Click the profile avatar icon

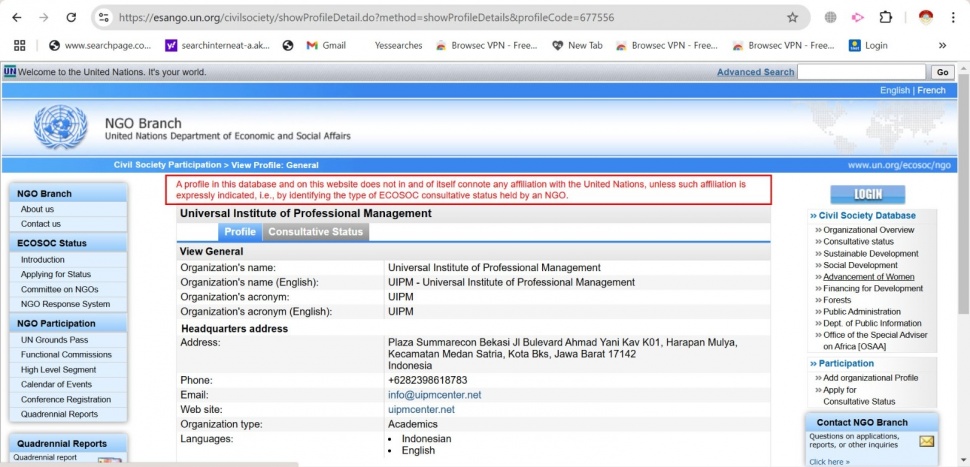point(925,17)
